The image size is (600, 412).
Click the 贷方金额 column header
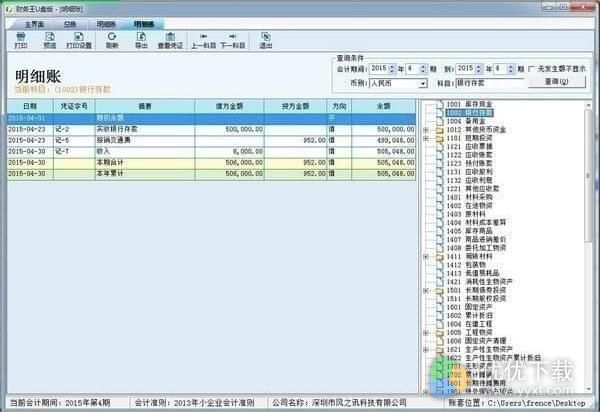pyautogui.click(x=295, y=106)
